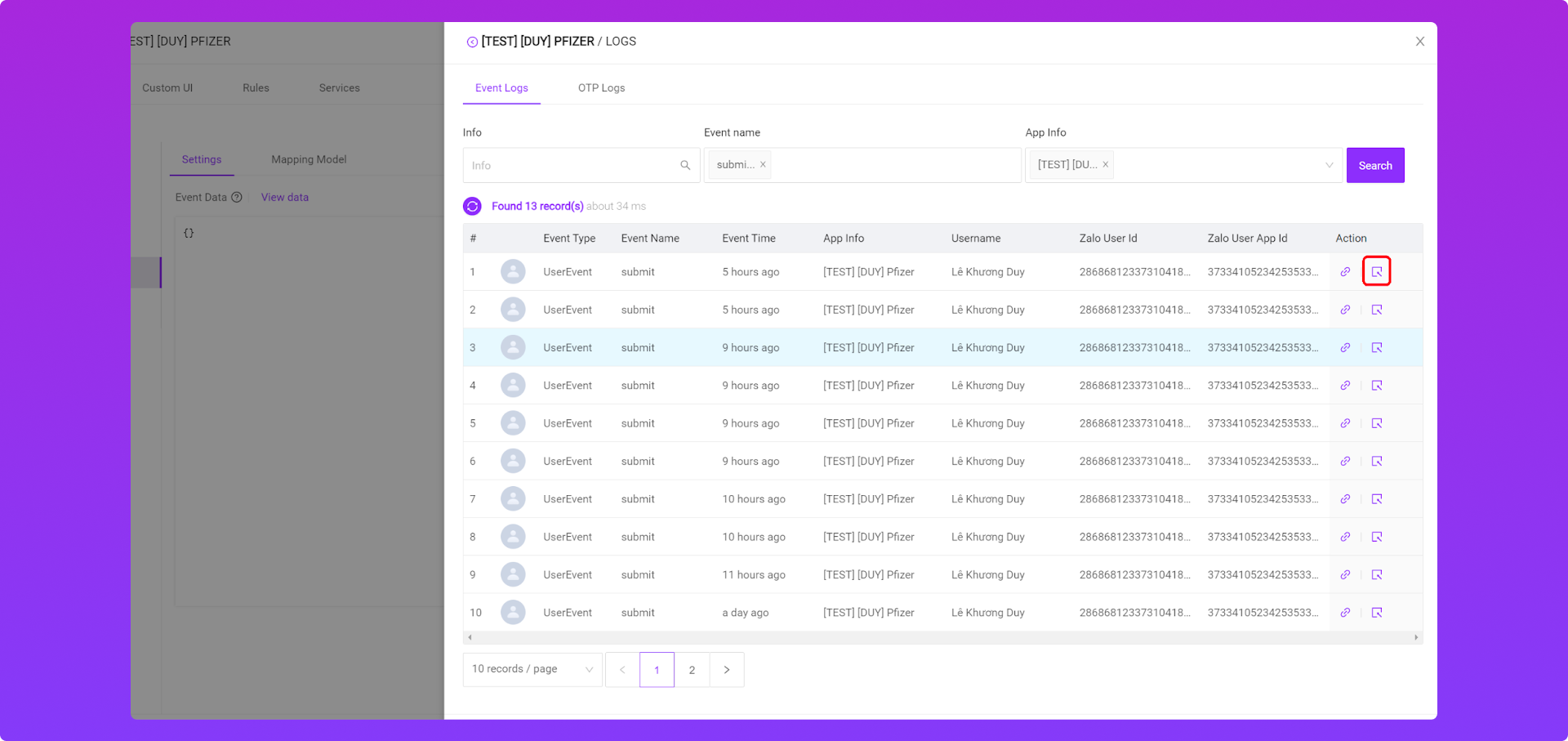Click into the Info text input
Viewport: 1568px width, 741px height.
point(572,165)
